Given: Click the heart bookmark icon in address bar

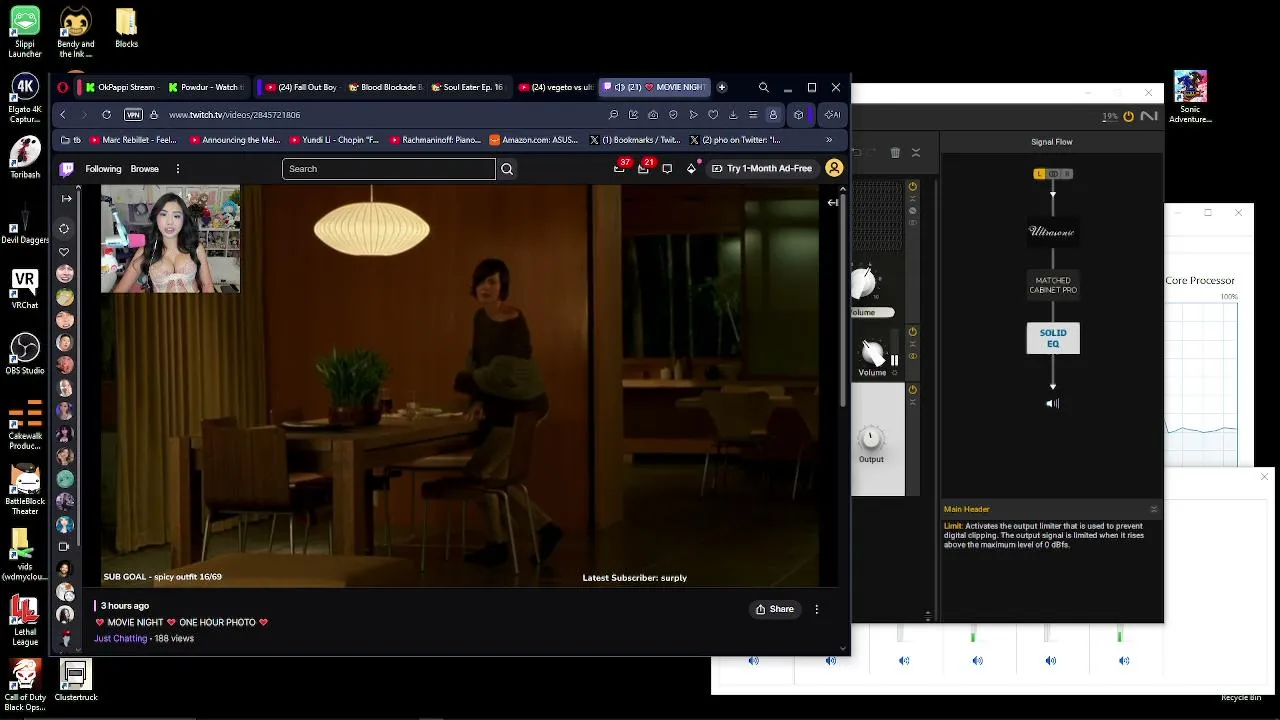Looking at the screenshot, I should click(713, 115).
